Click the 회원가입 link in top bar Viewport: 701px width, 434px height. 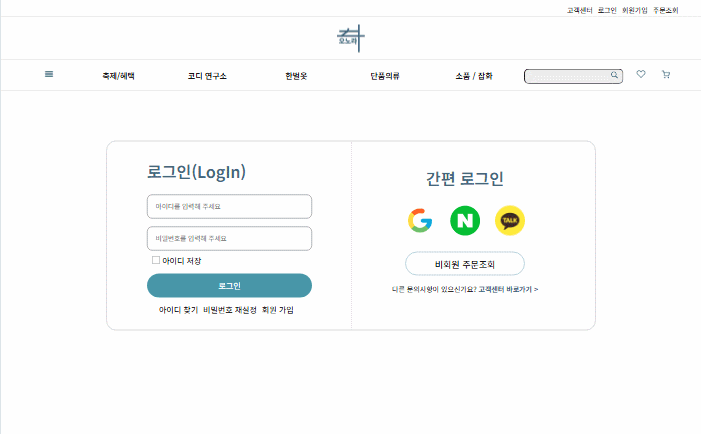tap(635, 10)
